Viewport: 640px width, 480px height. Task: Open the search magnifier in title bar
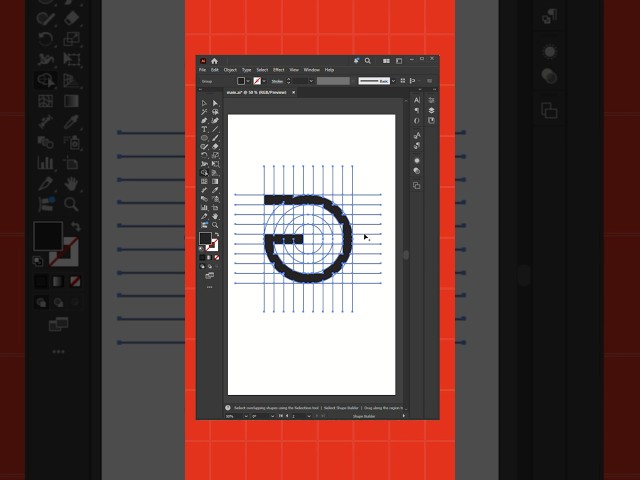coord(368,61)
